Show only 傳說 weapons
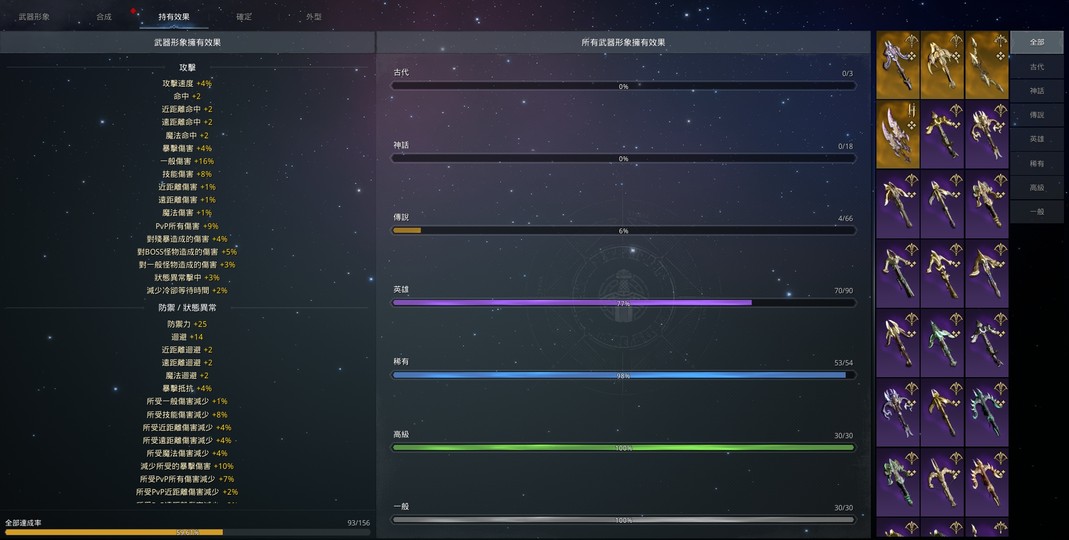The image size is (1069, 540). (1037, 115)
